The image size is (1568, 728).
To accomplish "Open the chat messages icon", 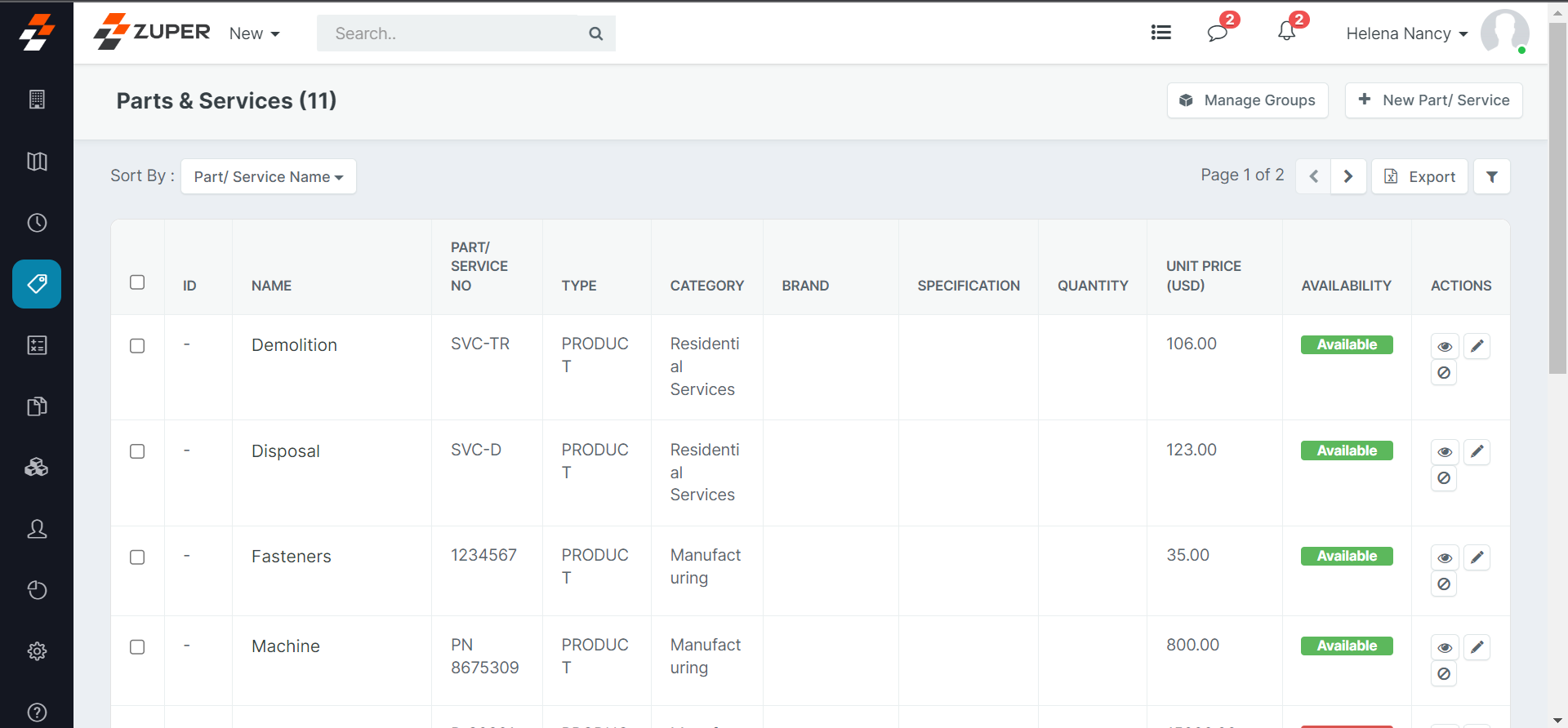I will point(1217,33).
